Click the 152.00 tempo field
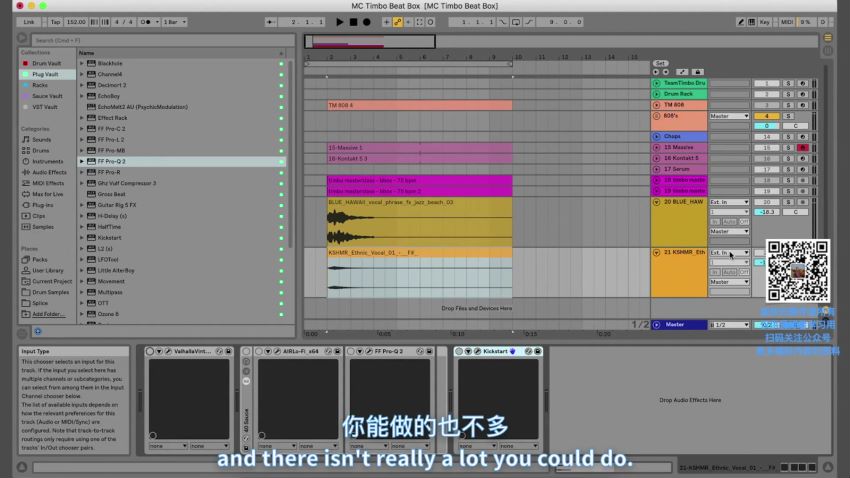850x478 pixels. pyautogui.click(x=76, y=22)
